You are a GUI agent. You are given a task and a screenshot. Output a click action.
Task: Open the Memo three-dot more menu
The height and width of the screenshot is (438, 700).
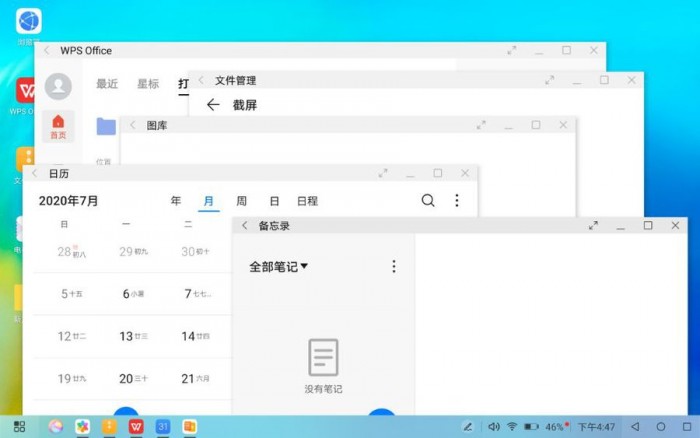(393, 266)
